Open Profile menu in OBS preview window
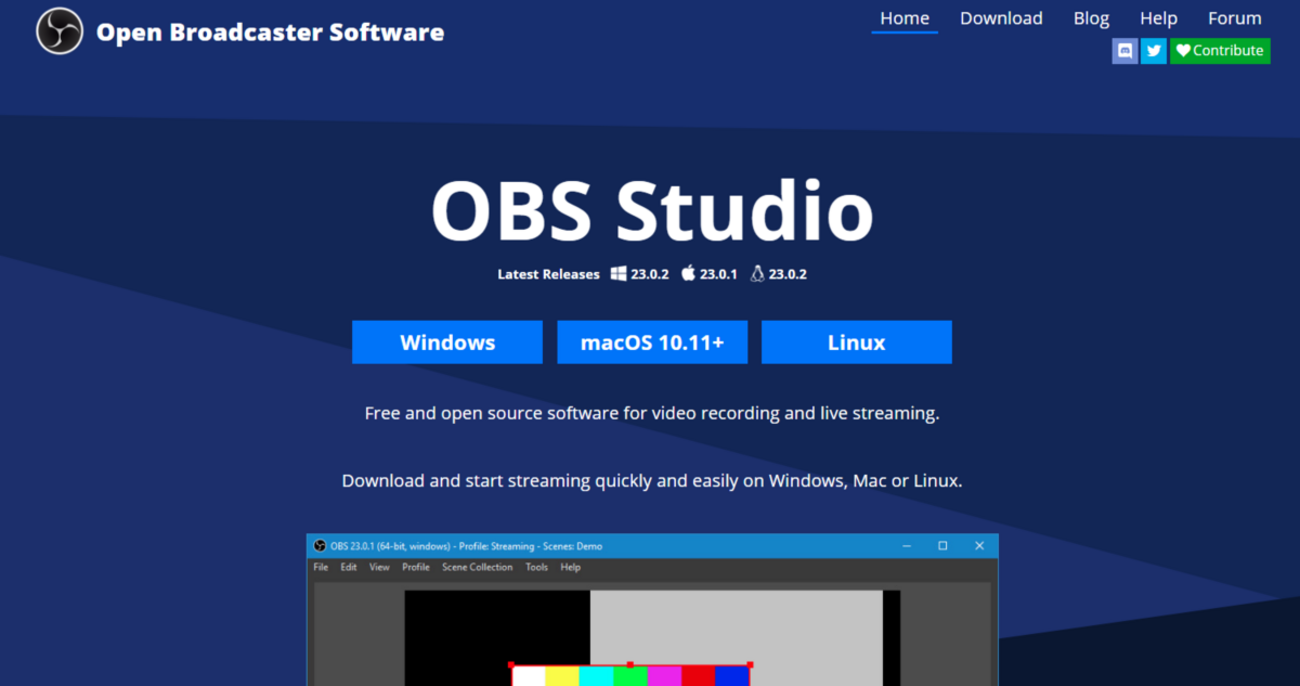 click(416, 567)
